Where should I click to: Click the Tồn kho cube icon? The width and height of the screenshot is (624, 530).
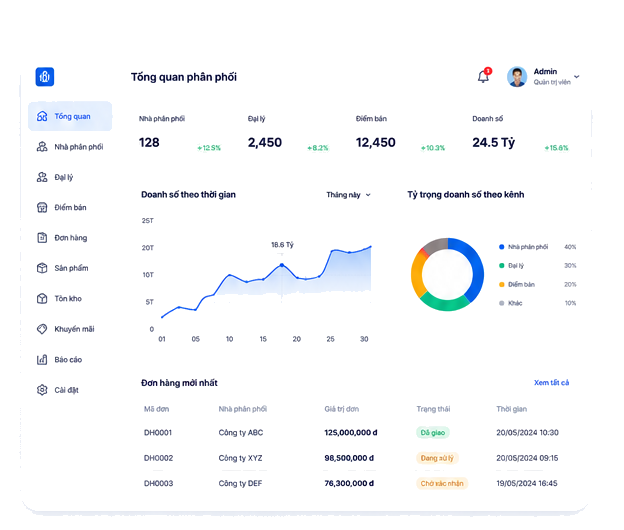coord(42,298)
